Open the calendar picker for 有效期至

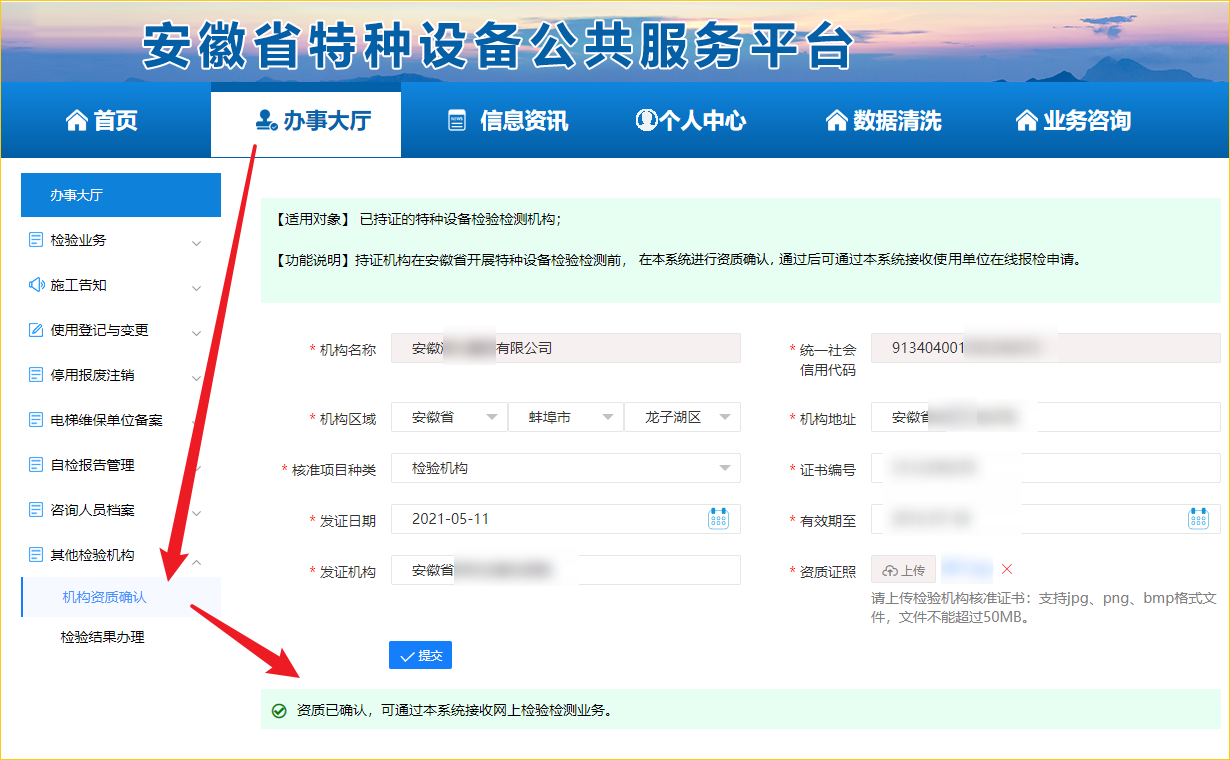tap(1198, 518)
